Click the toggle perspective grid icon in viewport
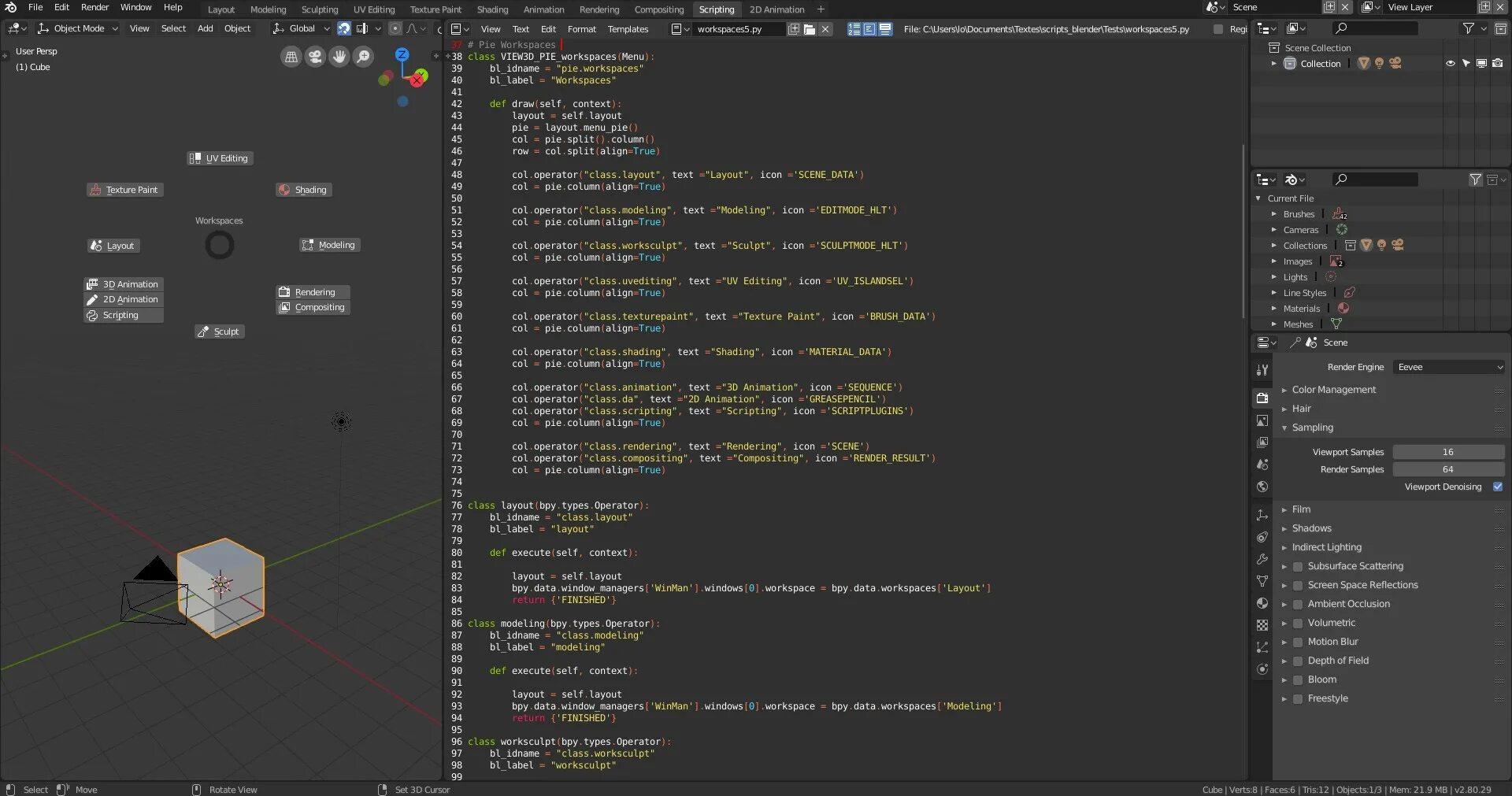This screenshot has width=1512, height=796. coord(291,57)
